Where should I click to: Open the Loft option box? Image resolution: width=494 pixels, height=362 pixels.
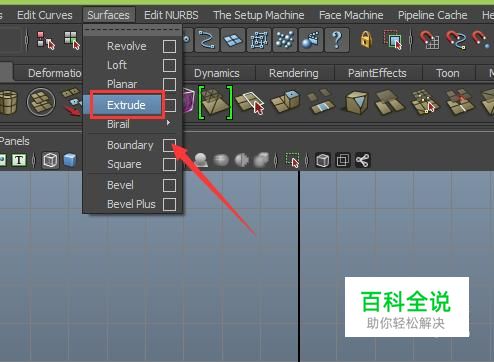click(169, 65)
